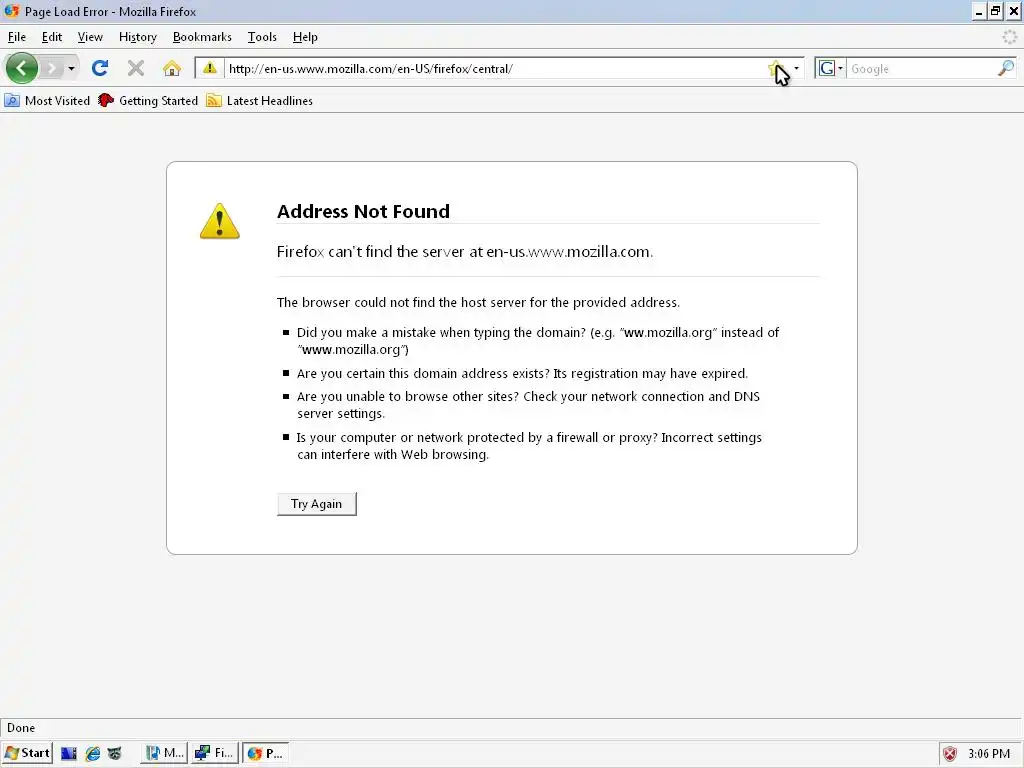Open the File menu

click(16, 37)
